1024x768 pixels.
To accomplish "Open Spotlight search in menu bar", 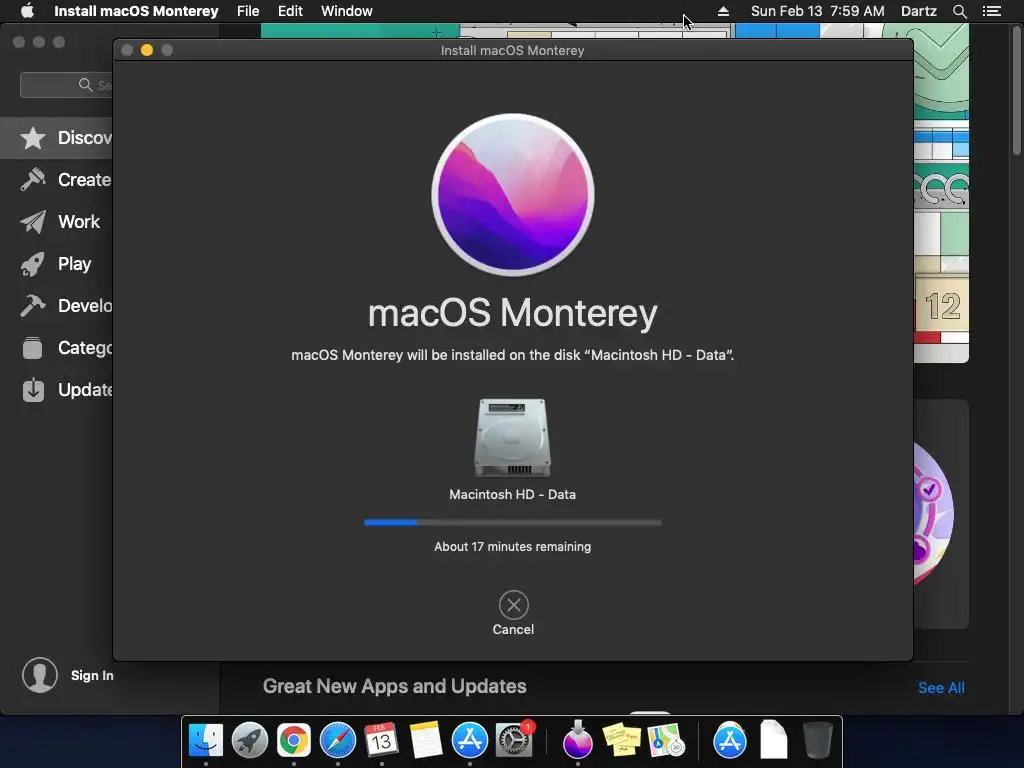I will point(959,11).
